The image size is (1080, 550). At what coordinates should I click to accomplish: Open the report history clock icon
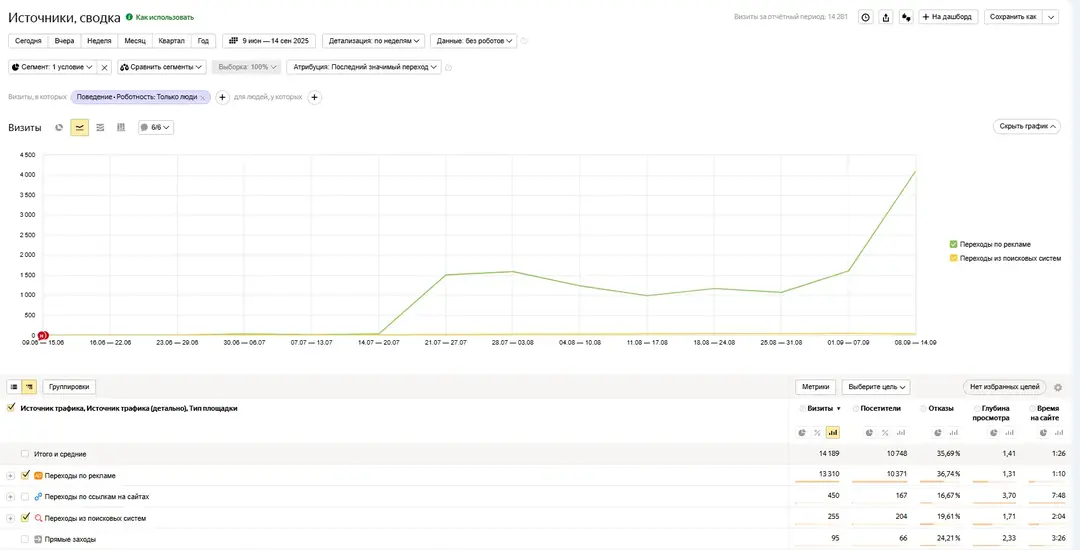[865, 17]
